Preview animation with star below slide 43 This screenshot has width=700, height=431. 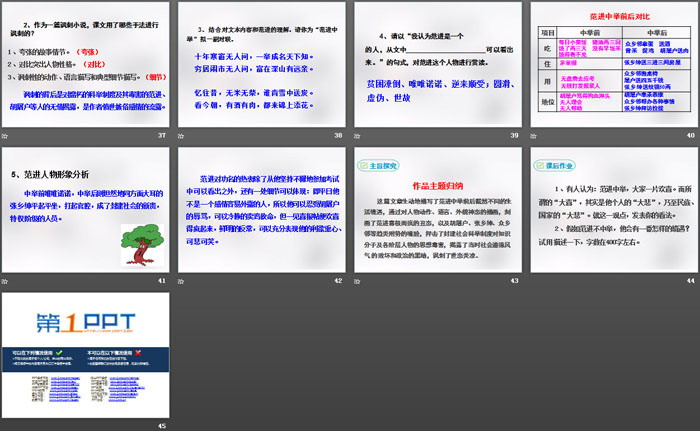(x=357, y=281)
